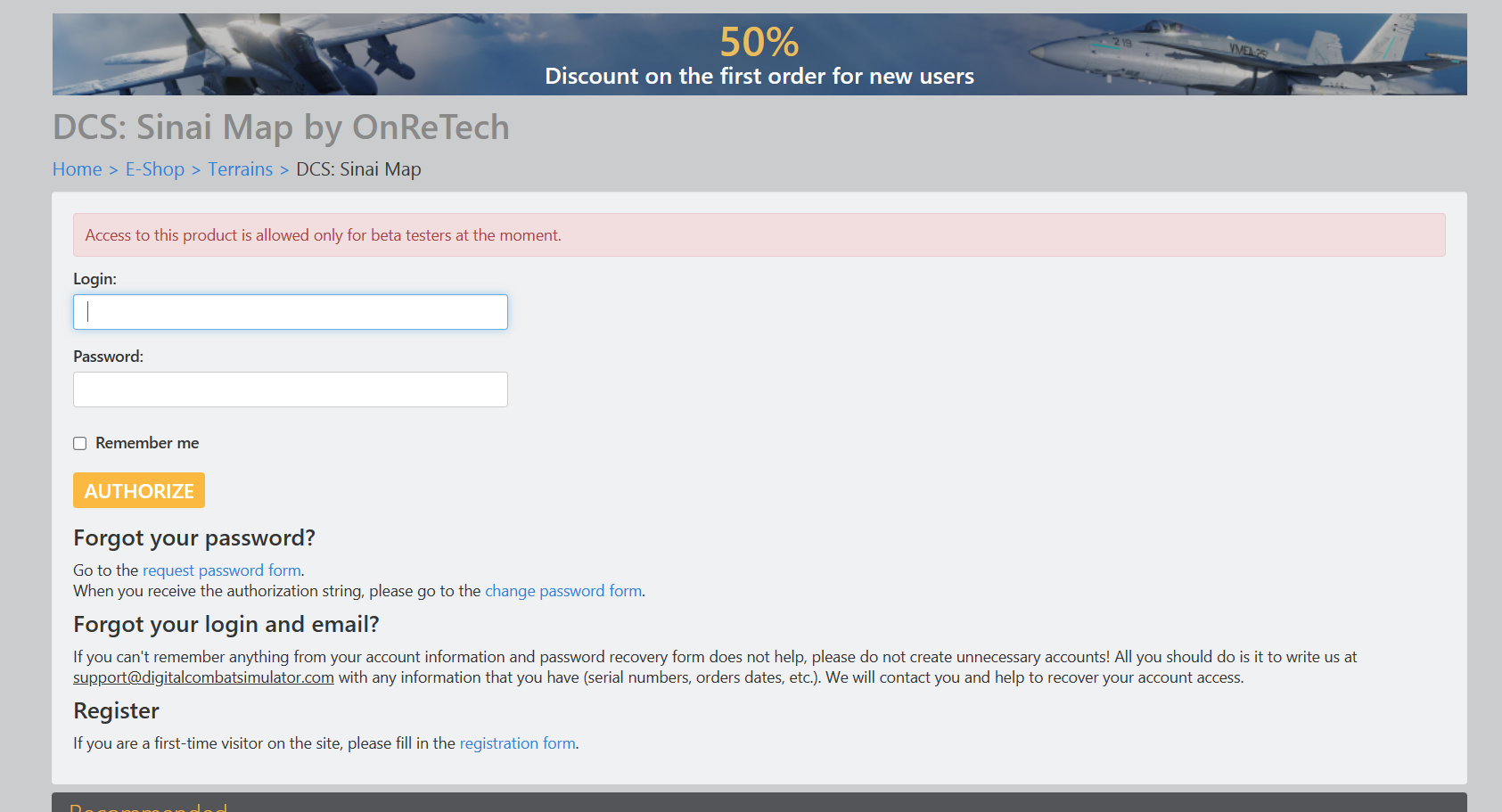Open the change password form link
Viewport: 1502px width, 812px height.
click(x=563, y=591)
